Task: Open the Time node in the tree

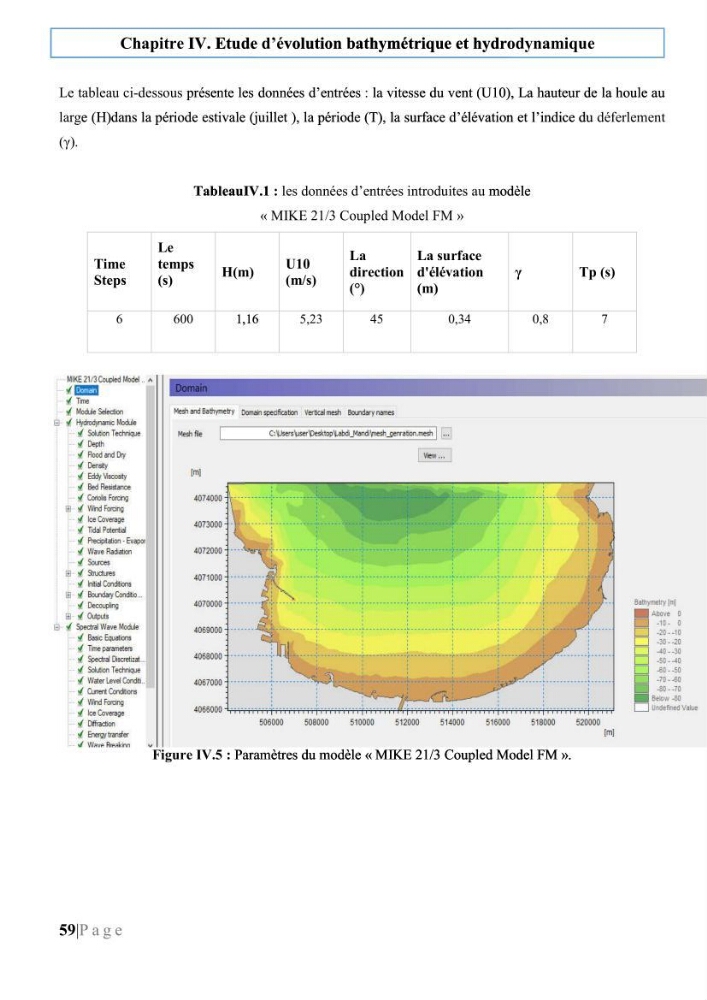Action: [82, 401]
